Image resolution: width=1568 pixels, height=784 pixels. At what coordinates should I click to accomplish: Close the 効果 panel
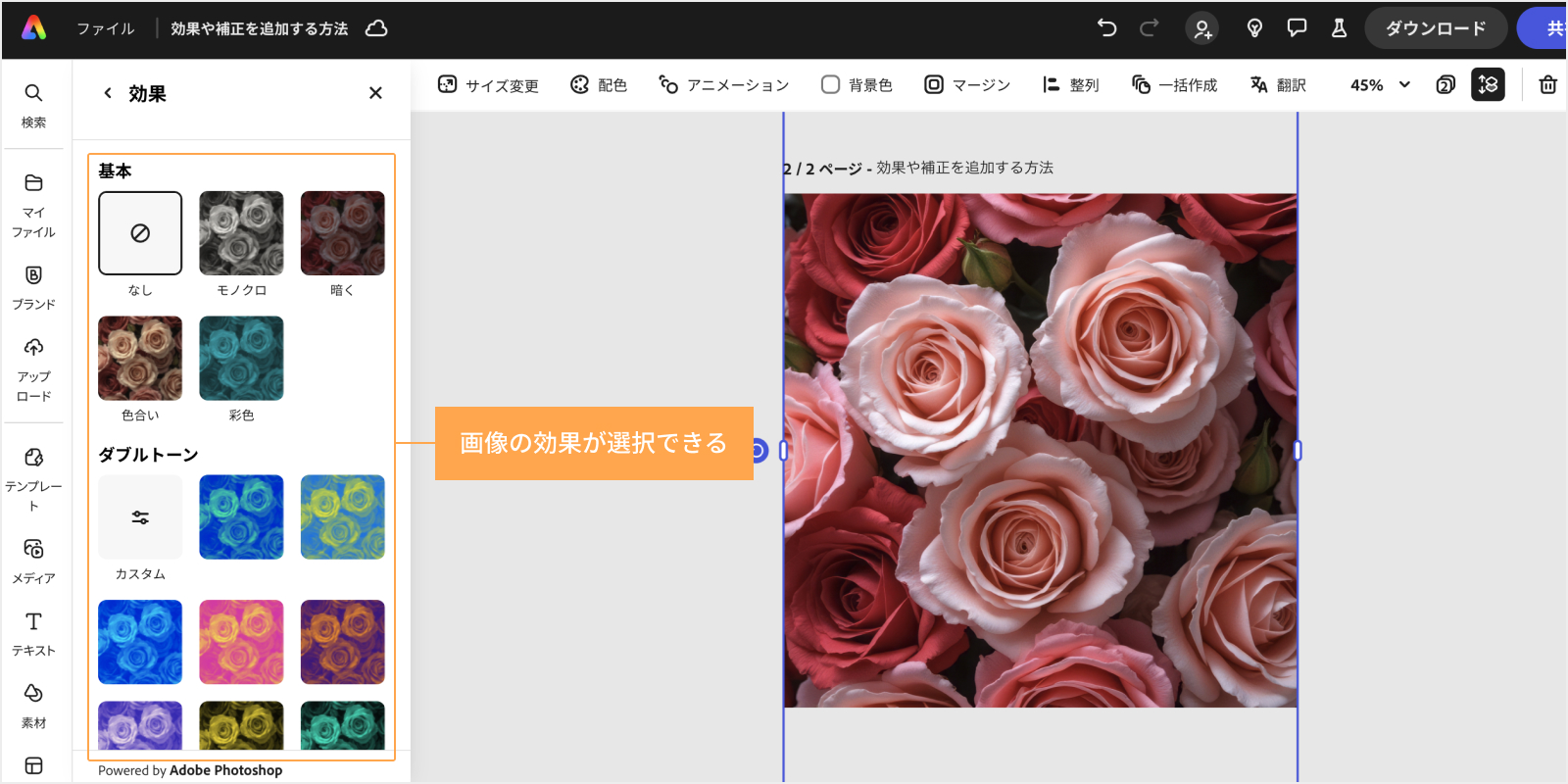coord(375,93)
